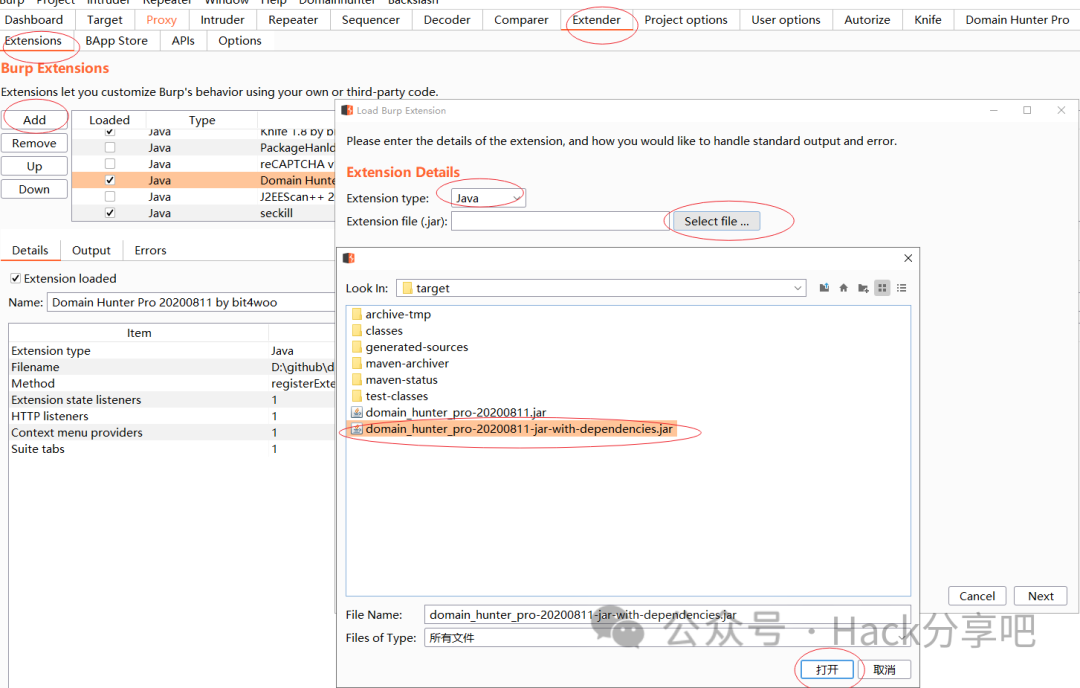The height and width of the screenshot is (688, 1080).
Task: Expand the Look In target folder dropdown
Action: pos(601,288)
